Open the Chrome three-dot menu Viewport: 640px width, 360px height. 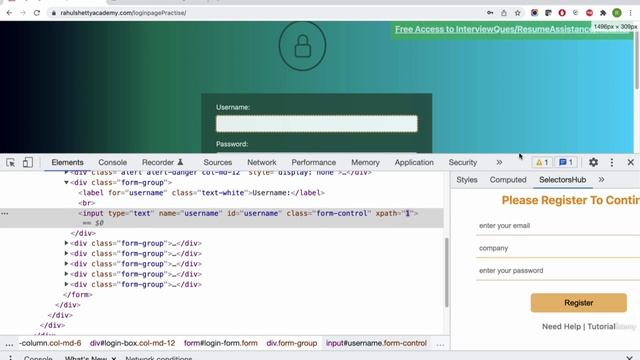[x=631, y=13]
